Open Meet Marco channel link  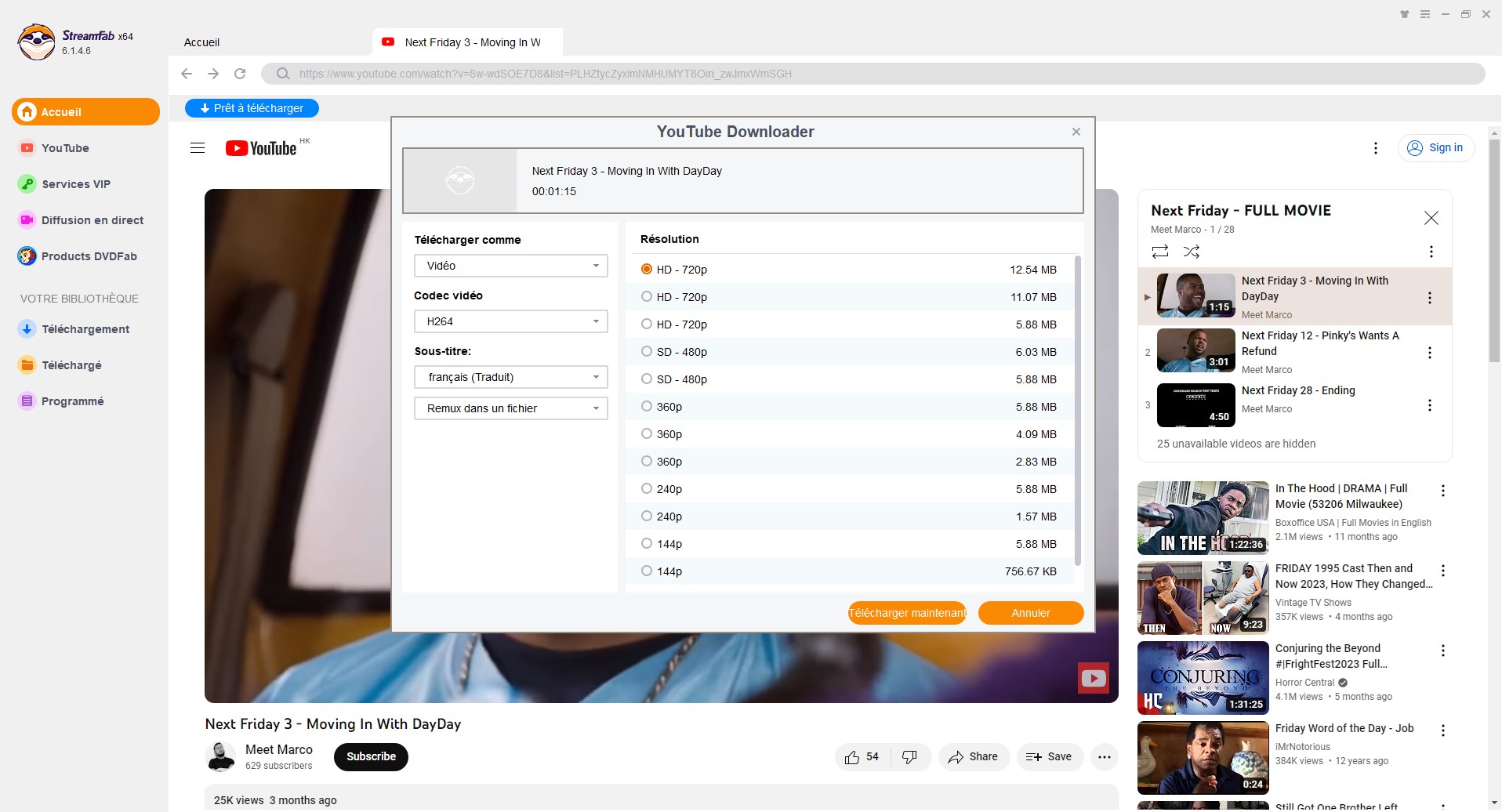(x=278, y=749)
